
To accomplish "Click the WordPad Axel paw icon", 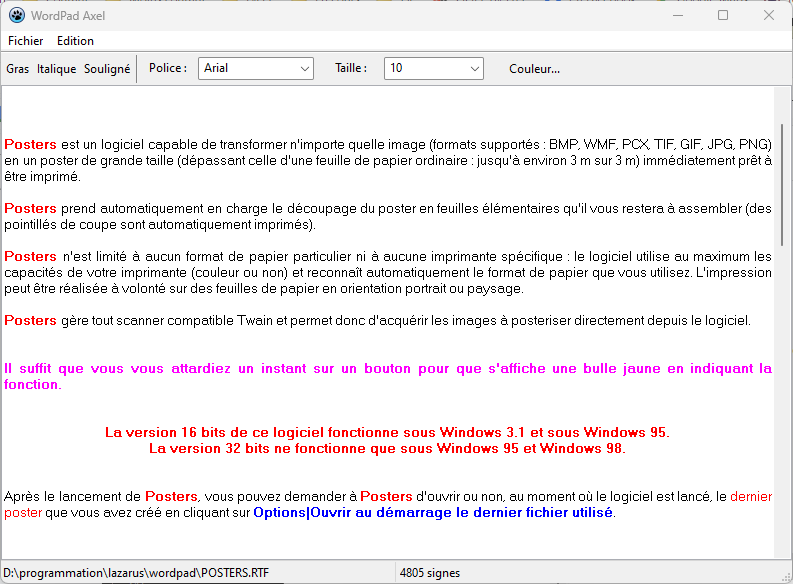I will pyautogui.click(x=17, y=16).
